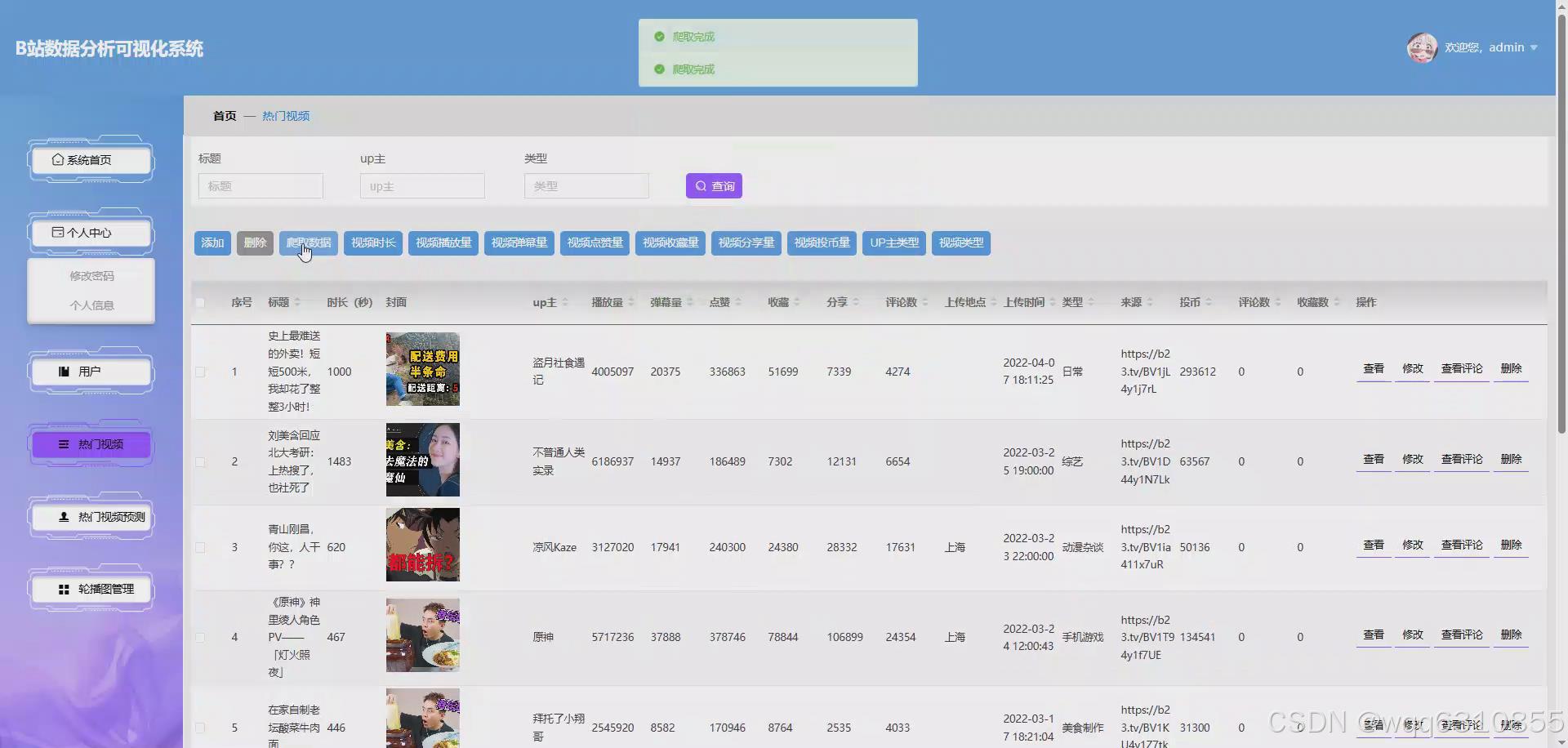This screenshot has height=748, width=1568.
Task: Open the 用户 sidebar menu
Action: click(91, 372)
